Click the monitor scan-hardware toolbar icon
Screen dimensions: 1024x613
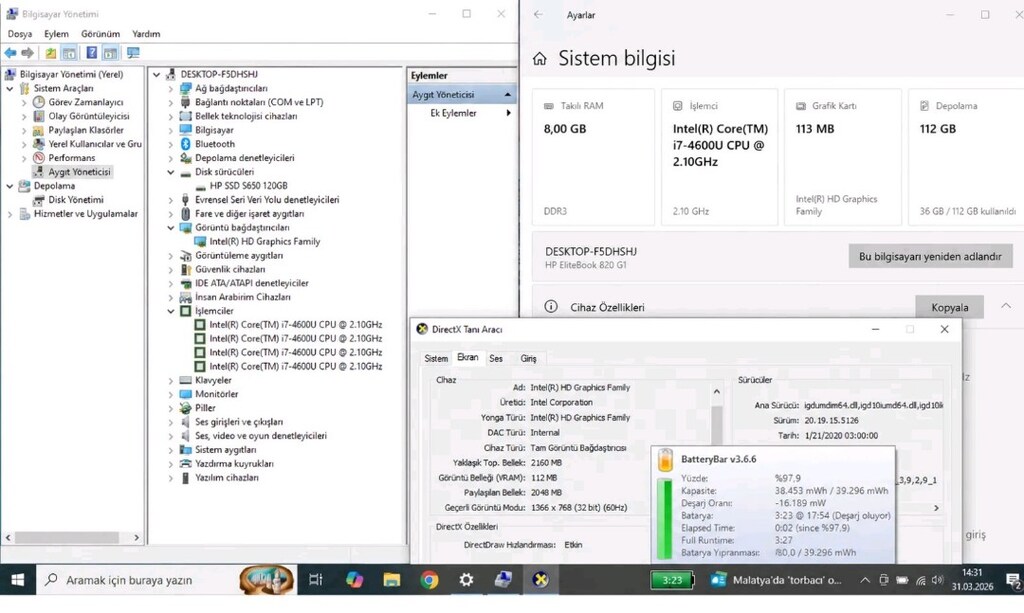point(133,53)
